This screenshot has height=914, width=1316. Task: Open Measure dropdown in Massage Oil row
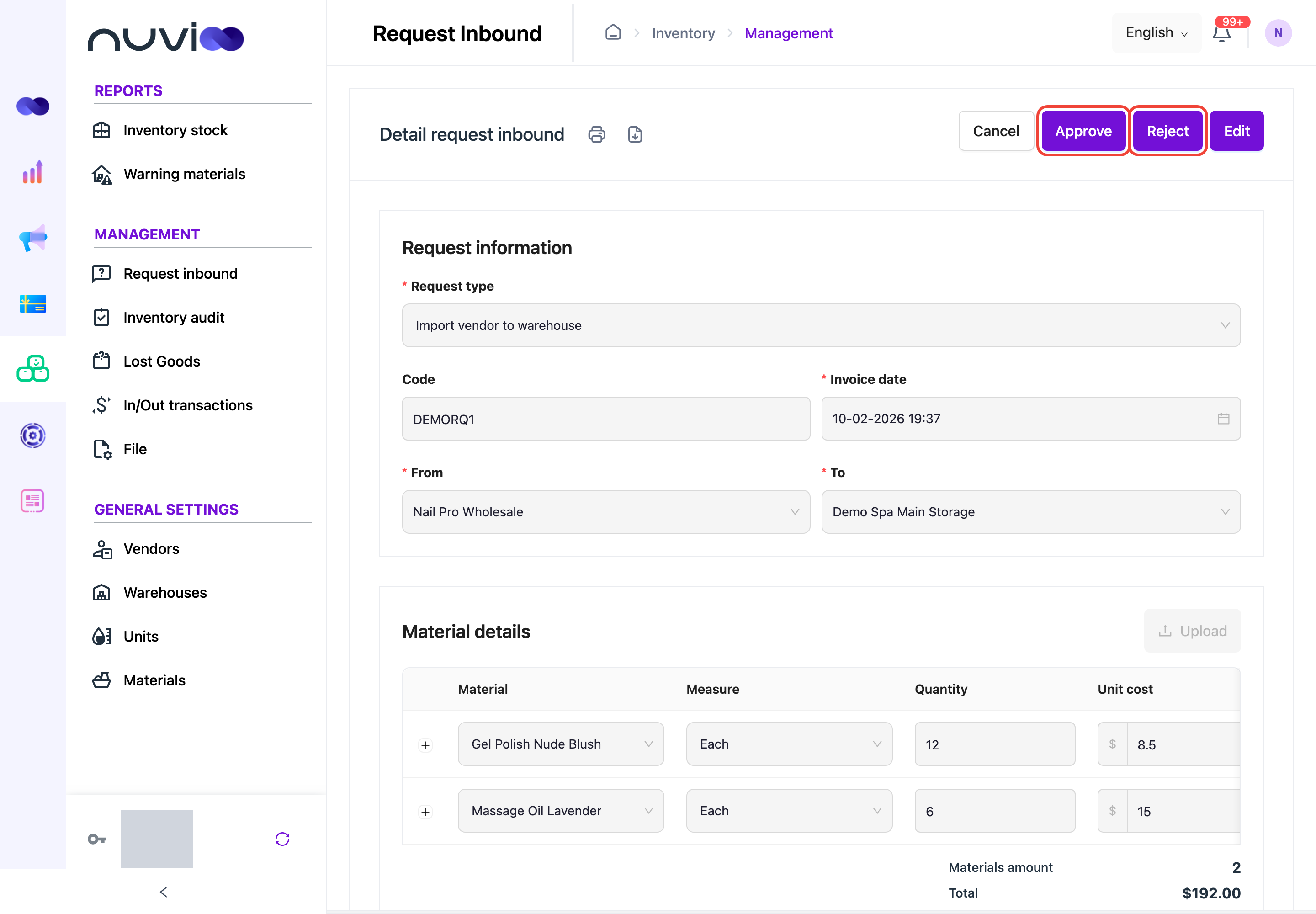click(x=789, y=811)
